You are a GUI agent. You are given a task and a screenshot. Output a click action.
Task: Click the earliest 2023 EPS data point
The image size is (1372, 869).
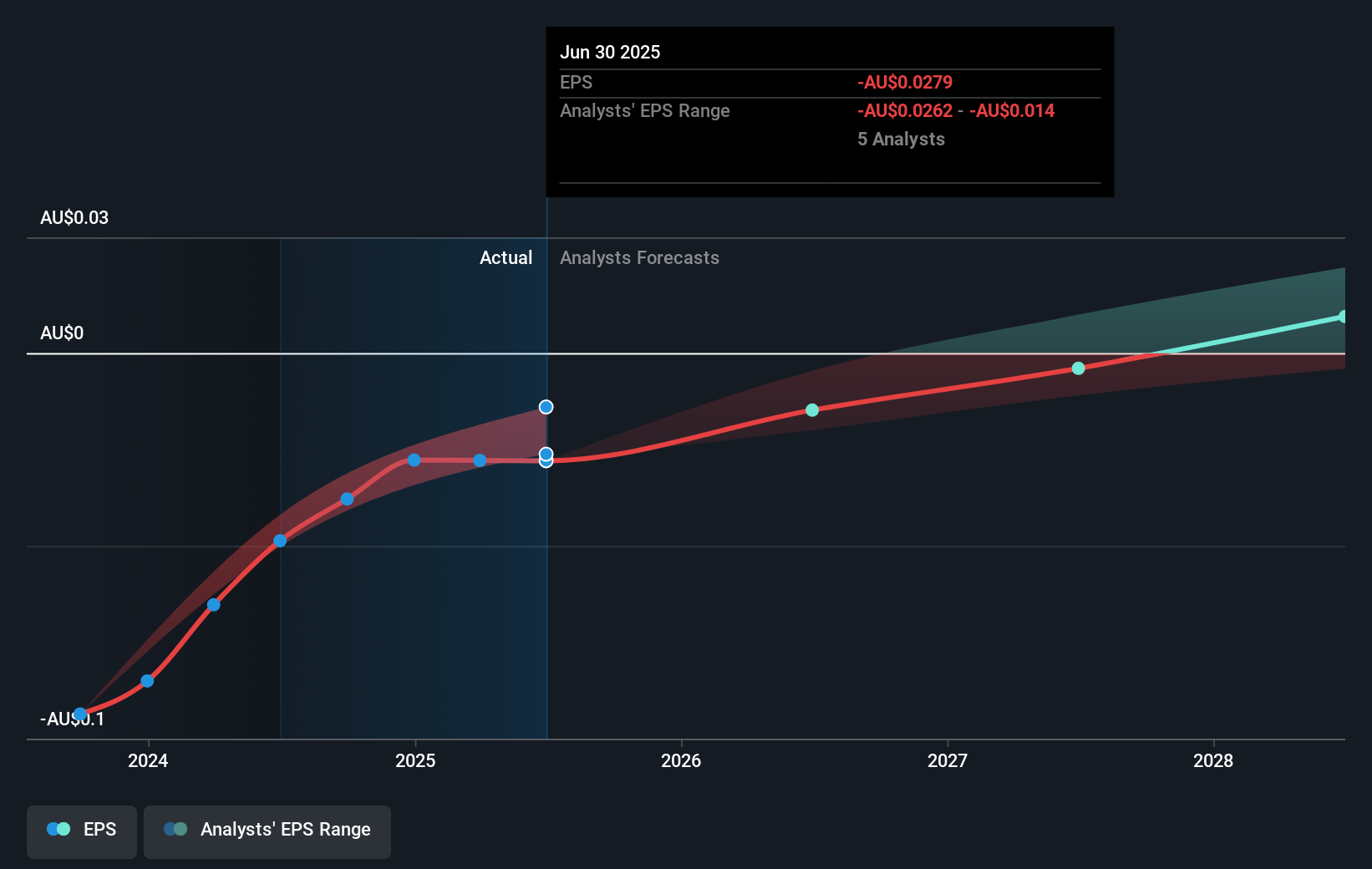click(80, 713)
